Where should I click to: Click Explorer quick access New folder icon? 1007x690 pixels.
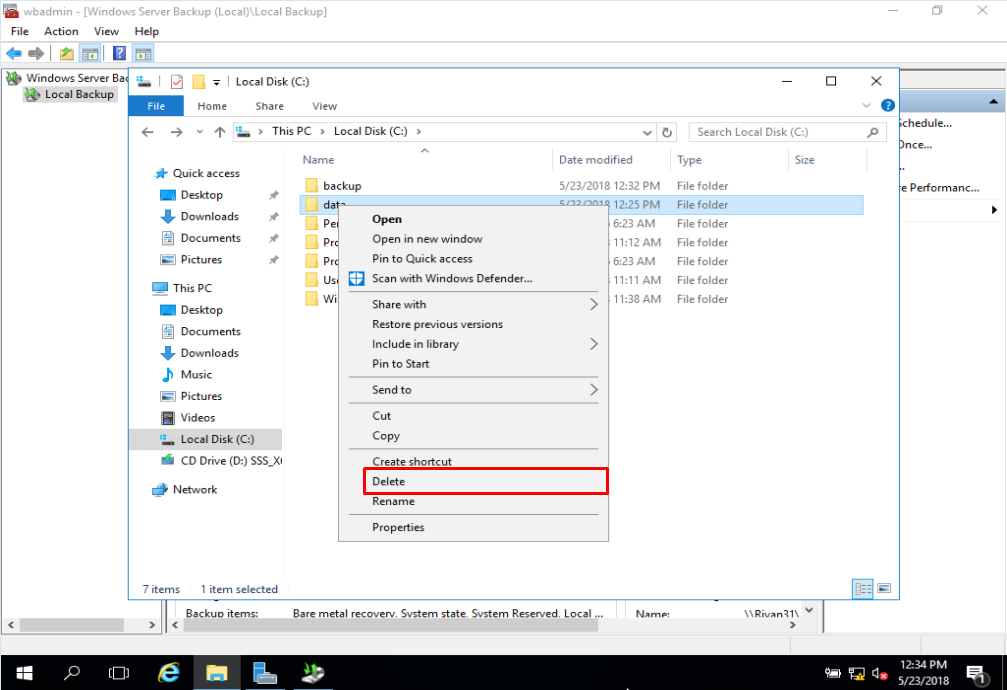(199, 82)
